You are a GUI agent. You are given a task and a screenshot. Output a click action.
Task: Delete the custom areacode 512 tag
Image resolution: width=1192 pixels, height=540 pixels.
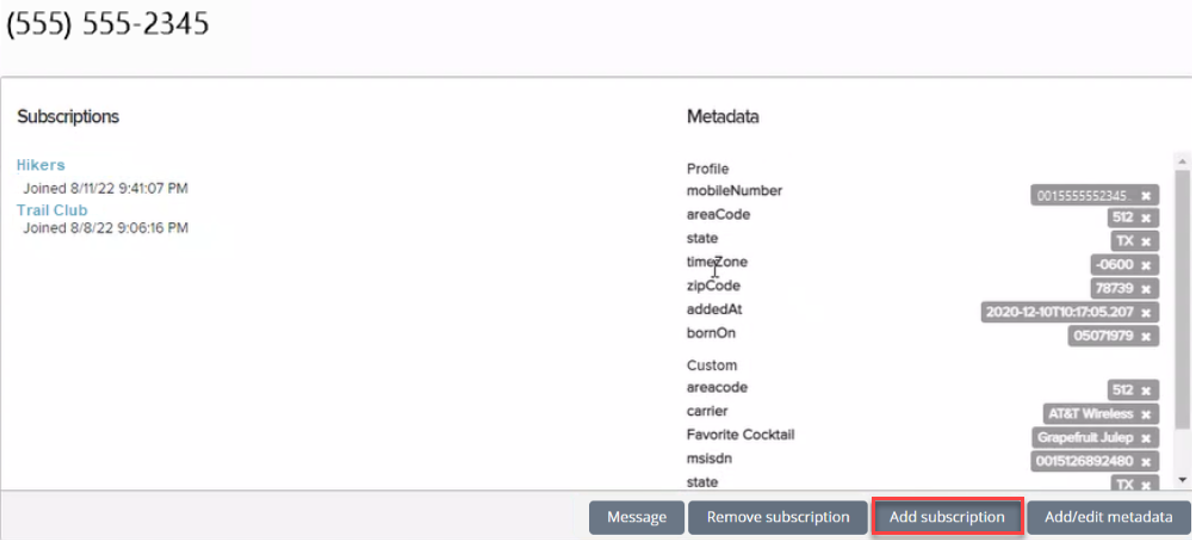[1145, 391]
